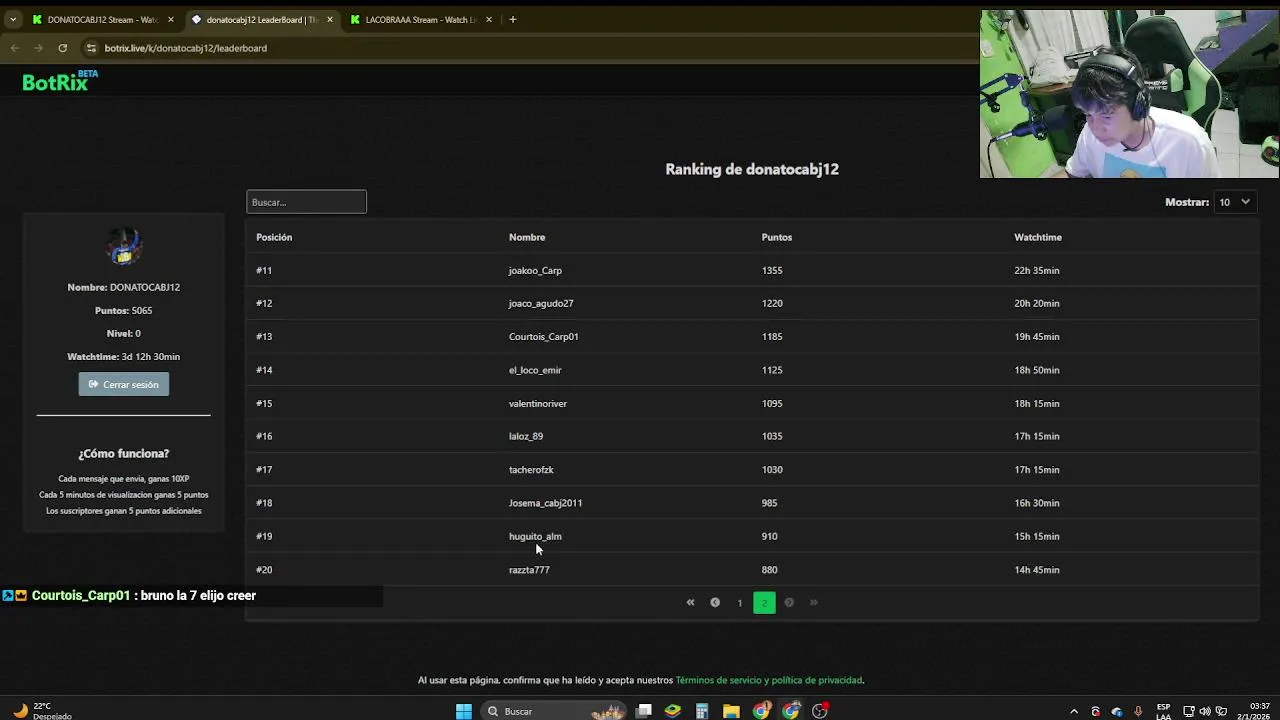Open Task View in taskbar
This screenshot has height=720, width=1280.
click(645, 711)
